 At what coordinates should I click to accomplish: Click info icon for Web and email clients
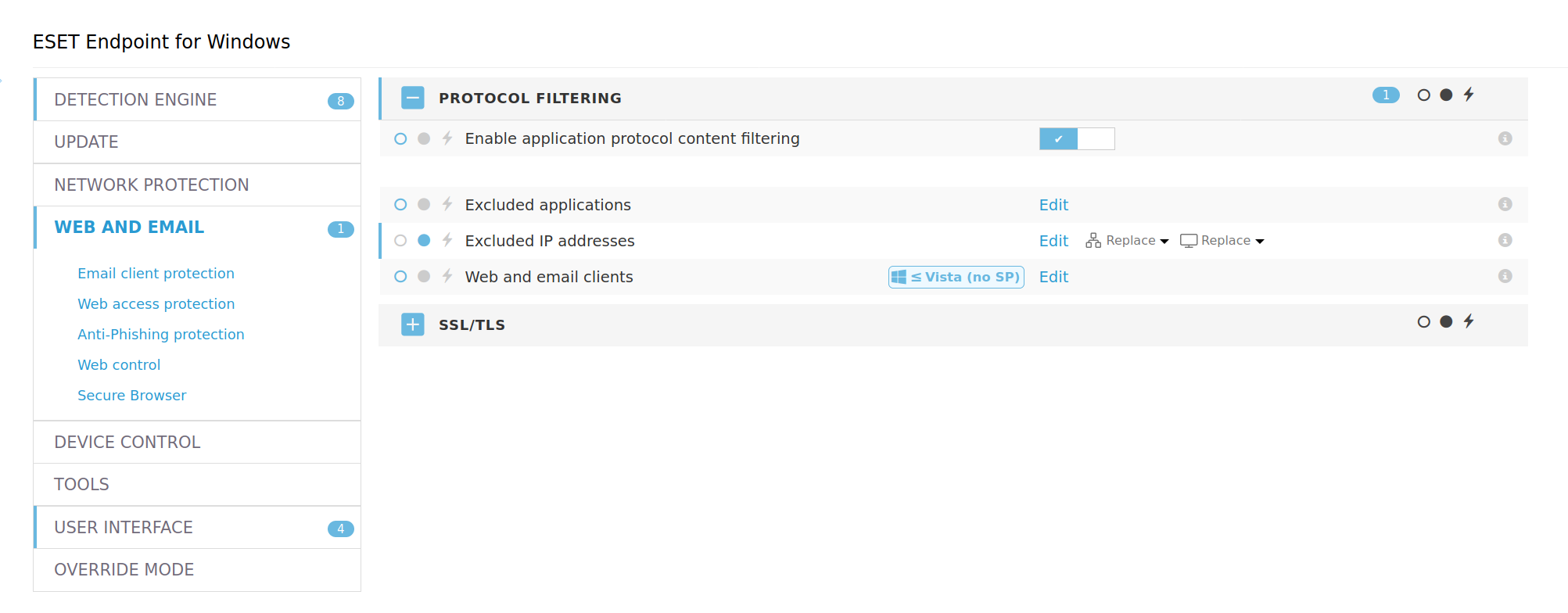(1505, 276)
